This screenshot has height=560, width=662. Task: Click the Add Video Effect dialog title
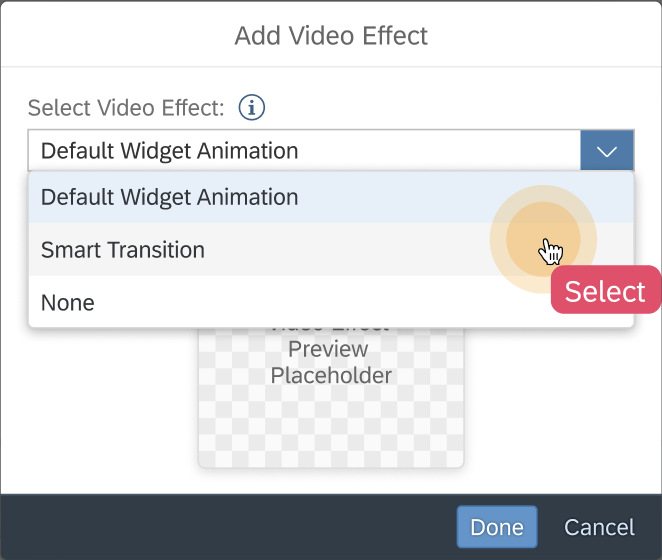(x=331, y=35)
